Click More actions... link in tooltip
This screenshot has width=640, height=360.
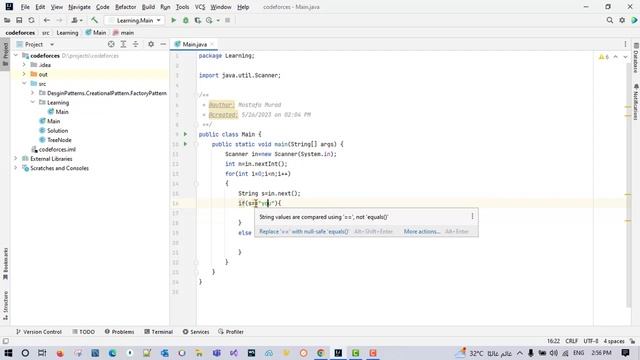coord(422,231)
